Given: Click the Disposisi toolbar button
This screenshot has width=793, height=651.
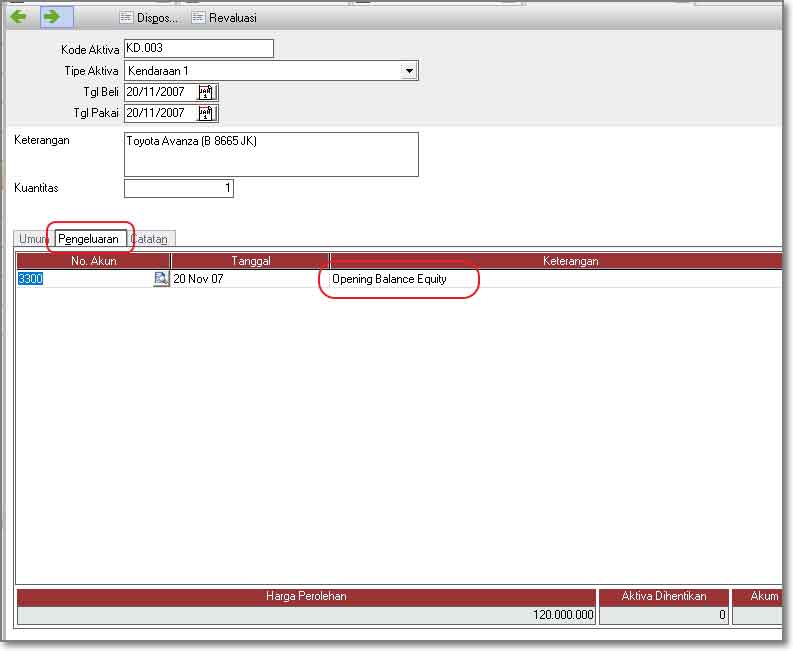Looking at the screenshot, I should pos(150,17).
